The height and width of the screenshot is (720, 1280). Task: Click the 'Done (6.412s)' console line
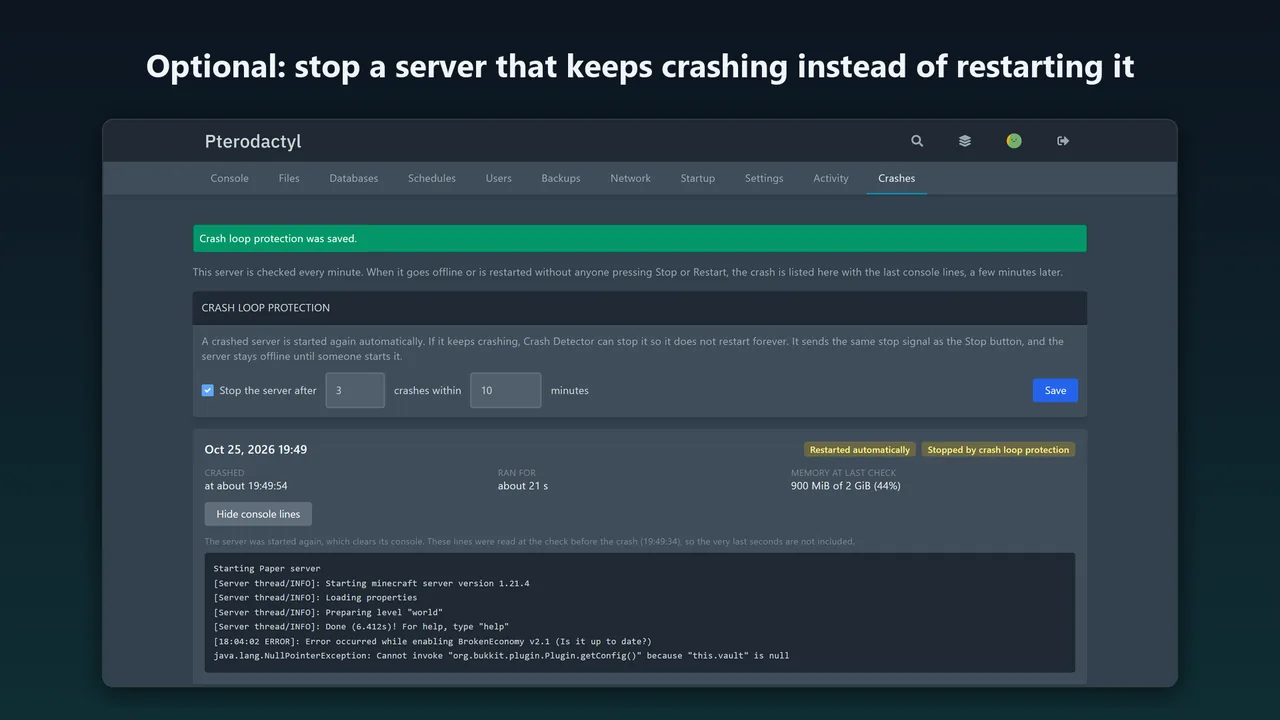pyautogui.click(x=361, y=627)
